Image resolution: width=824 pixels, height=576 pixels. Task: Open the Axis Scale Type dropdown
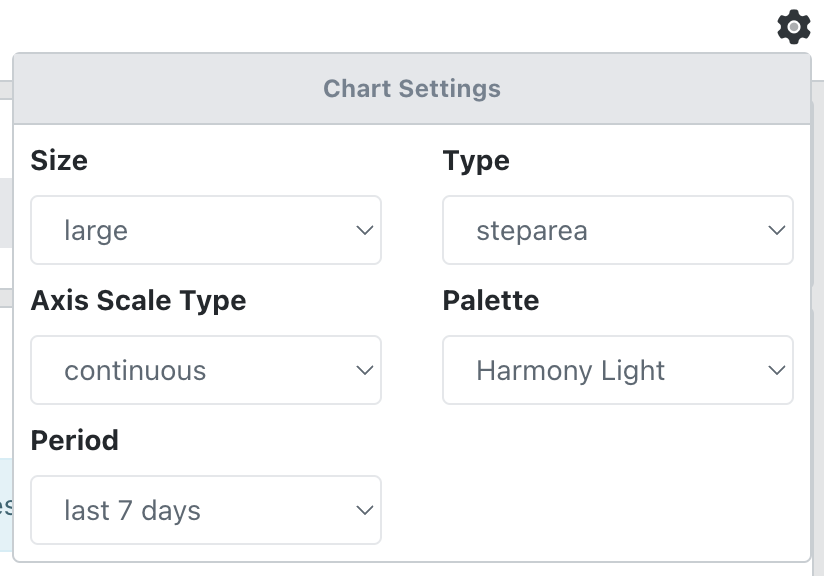[x=205, y=370]
